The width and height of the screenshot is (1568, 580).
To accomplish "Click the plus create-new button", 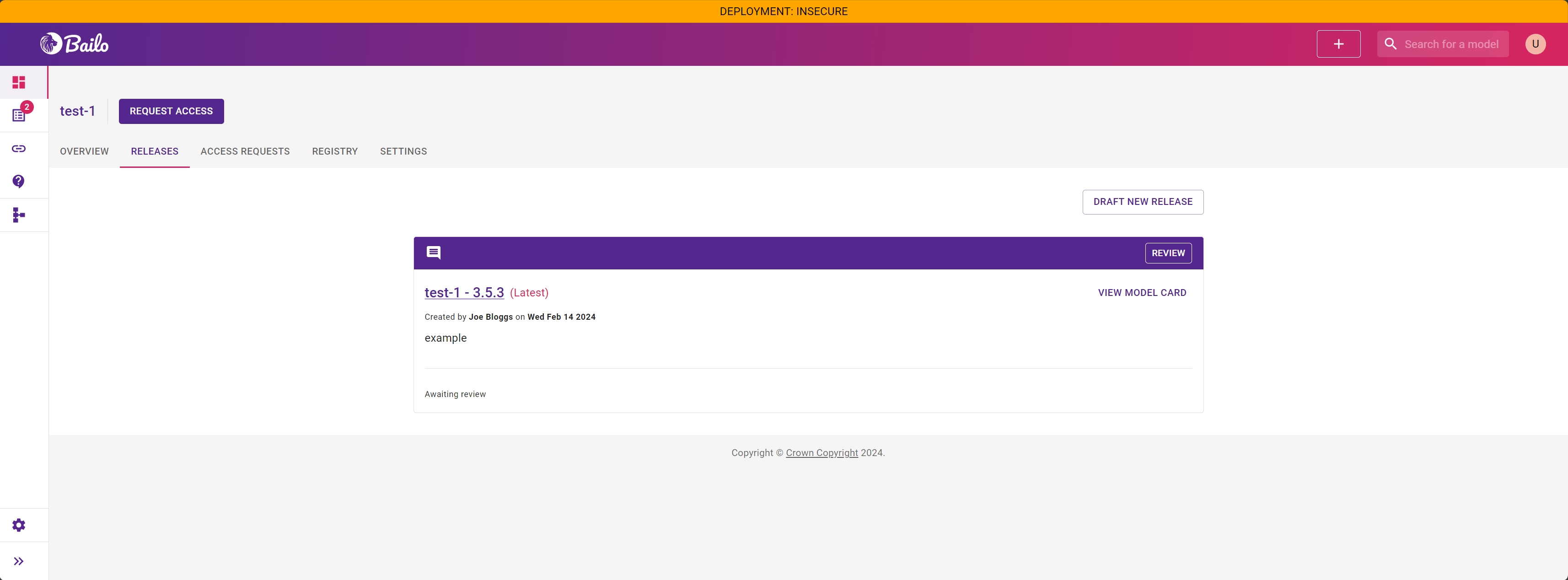I will click(1338, 44).
